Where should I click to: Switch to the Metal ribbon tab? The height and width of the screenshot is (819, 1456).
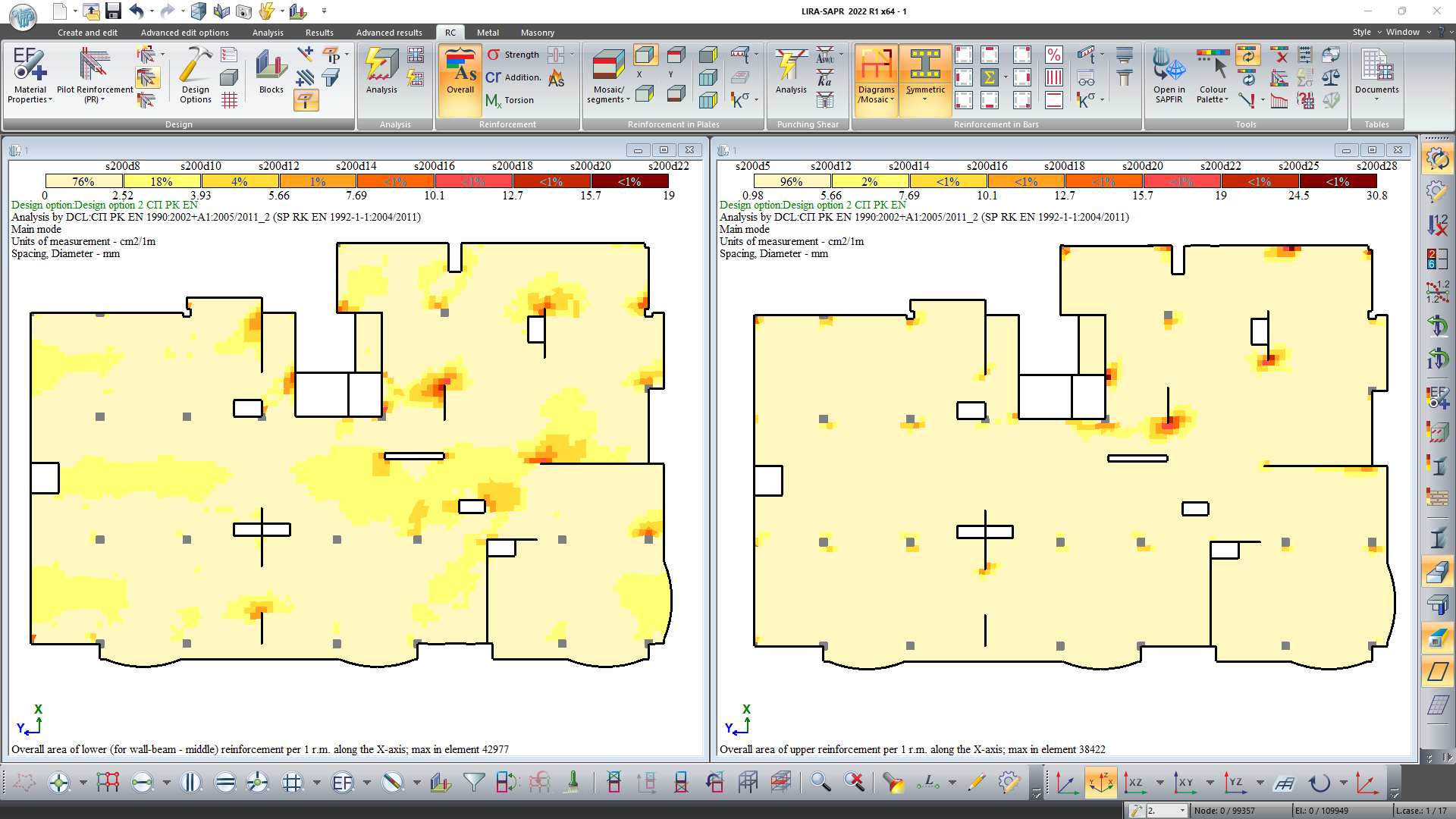point(488,33)
